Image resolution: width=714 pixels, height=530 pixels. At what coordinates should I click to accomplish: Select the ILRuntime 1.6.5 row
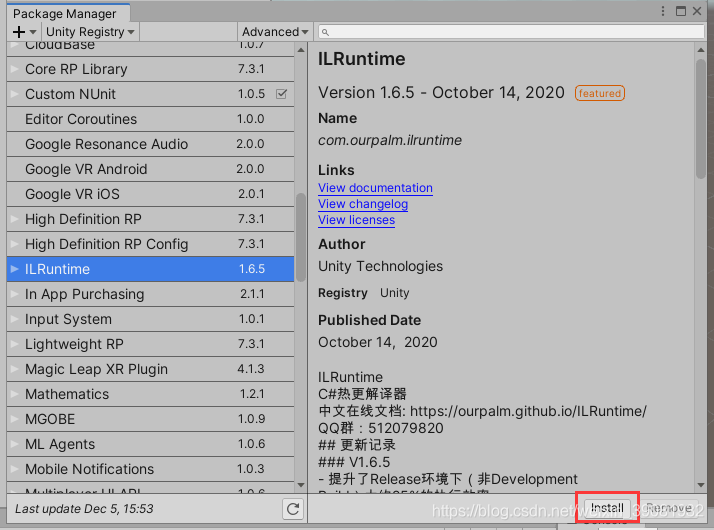tap(150, 269)
